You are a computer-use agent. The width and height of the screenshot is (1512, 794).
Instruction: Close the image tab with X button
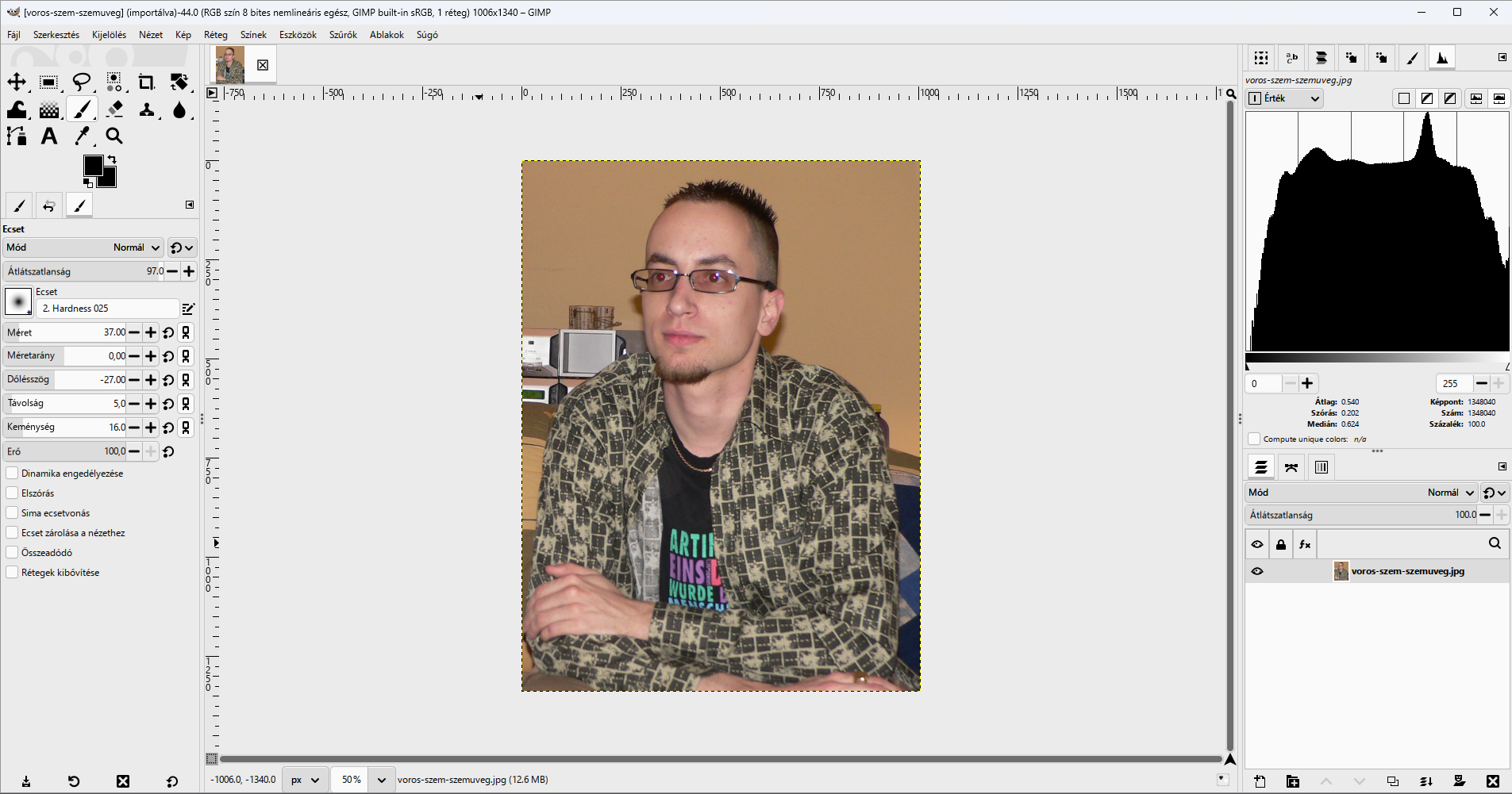tap(263, 65)
